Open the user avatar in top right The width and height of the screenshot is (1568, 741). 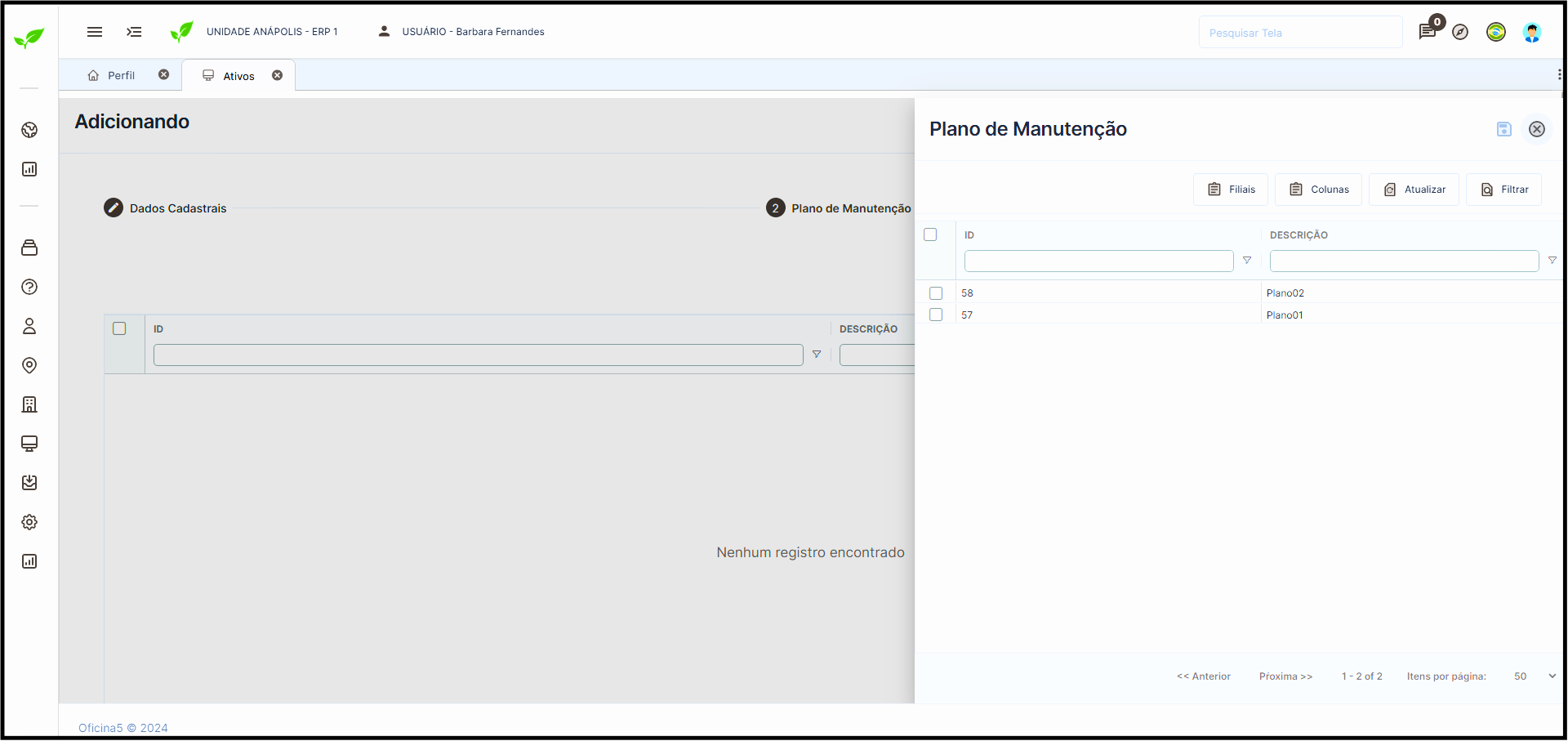click(x=1531, y=32)
